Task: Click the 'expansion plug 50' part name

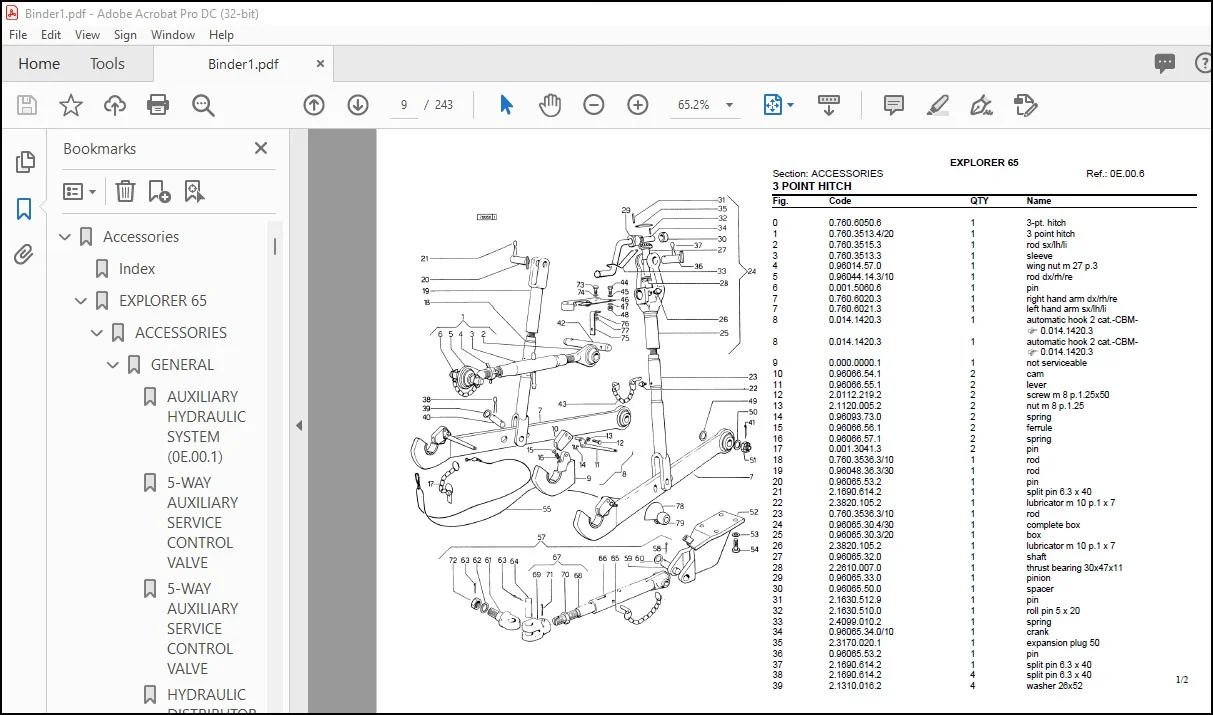Action: click(1063, 643)
